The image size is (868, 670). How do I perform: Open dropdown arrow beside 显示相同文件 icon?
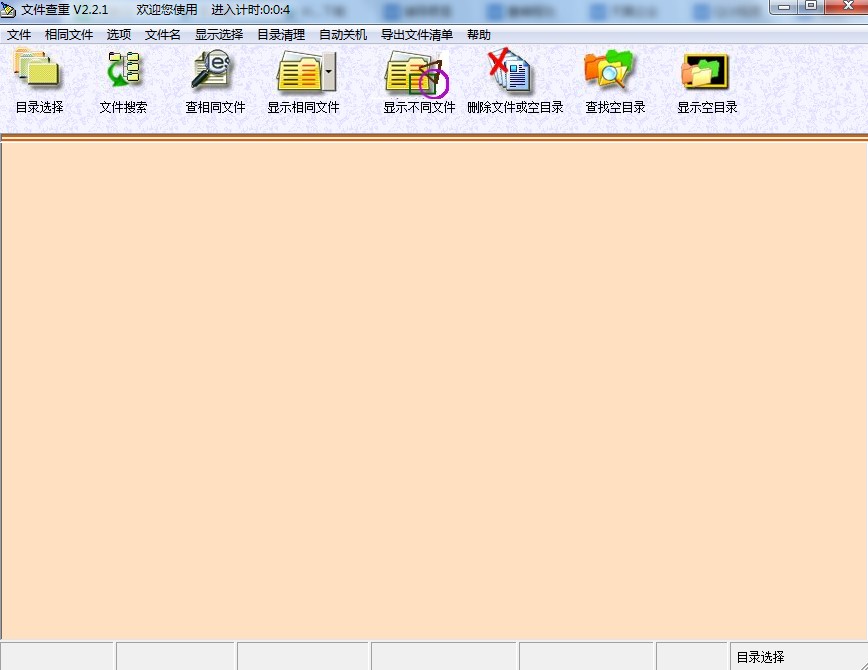(329, 71)
